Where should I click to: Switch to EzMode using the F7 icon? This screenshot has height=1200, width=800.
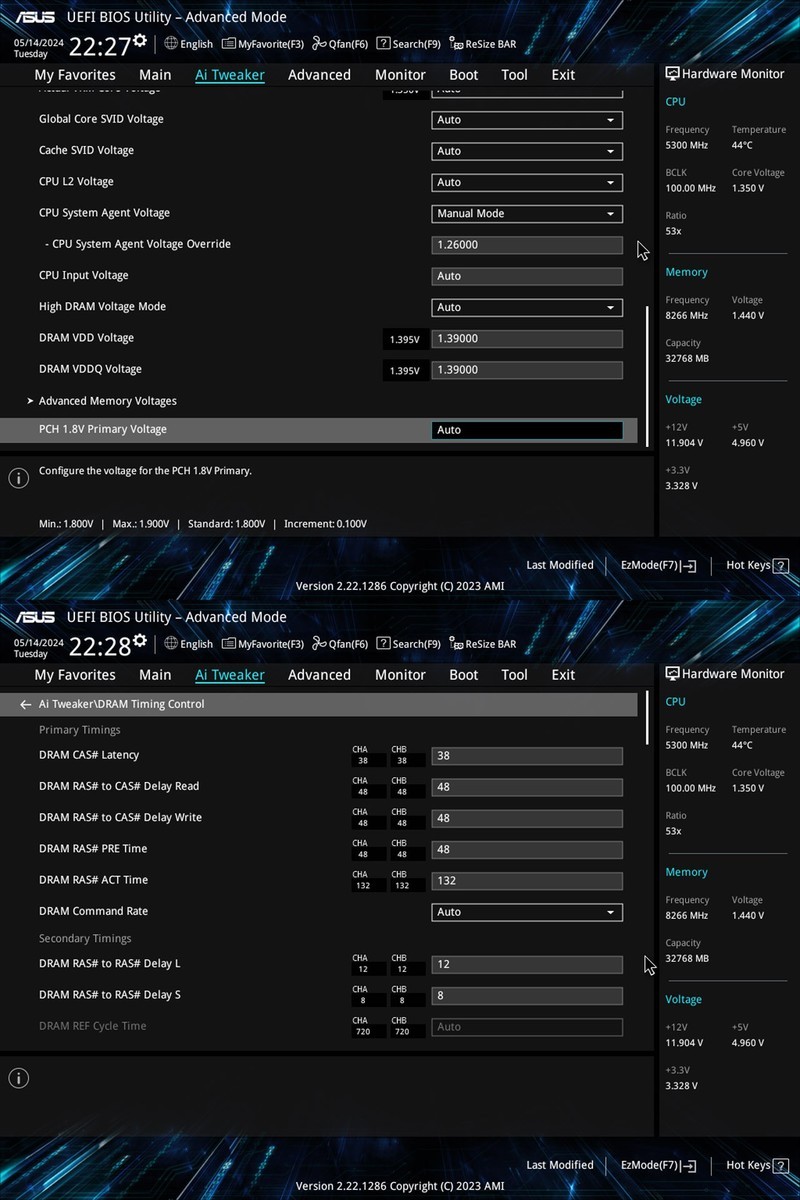point(657,565)
